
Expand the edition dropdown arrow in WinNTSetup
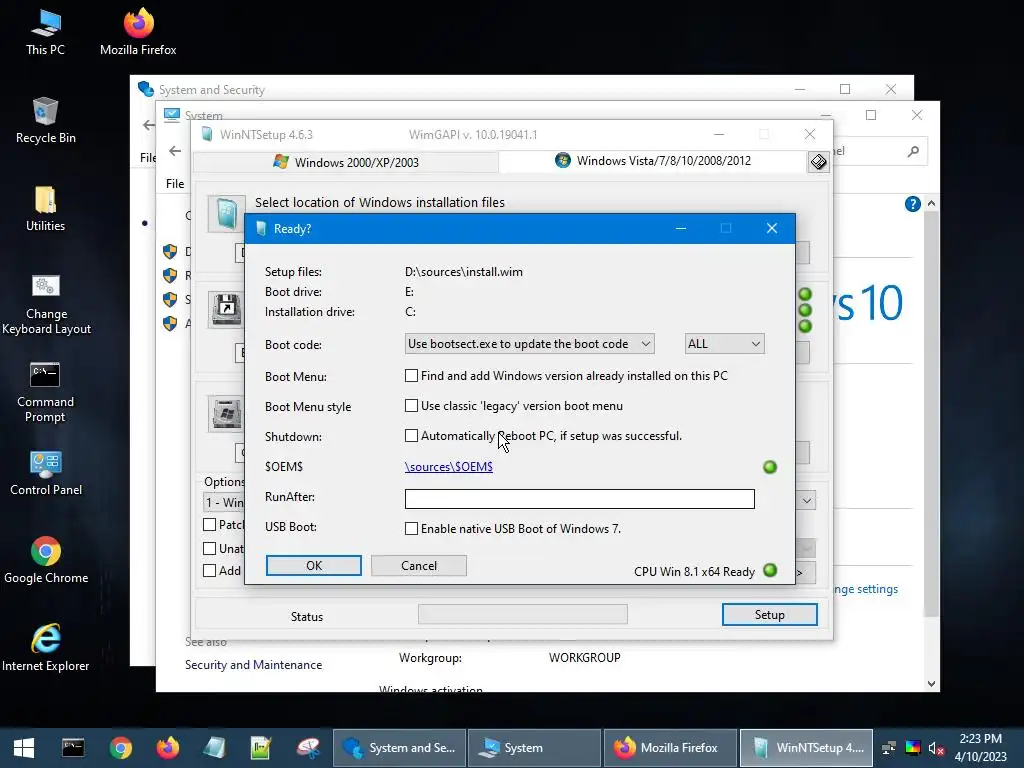point(807,501)
